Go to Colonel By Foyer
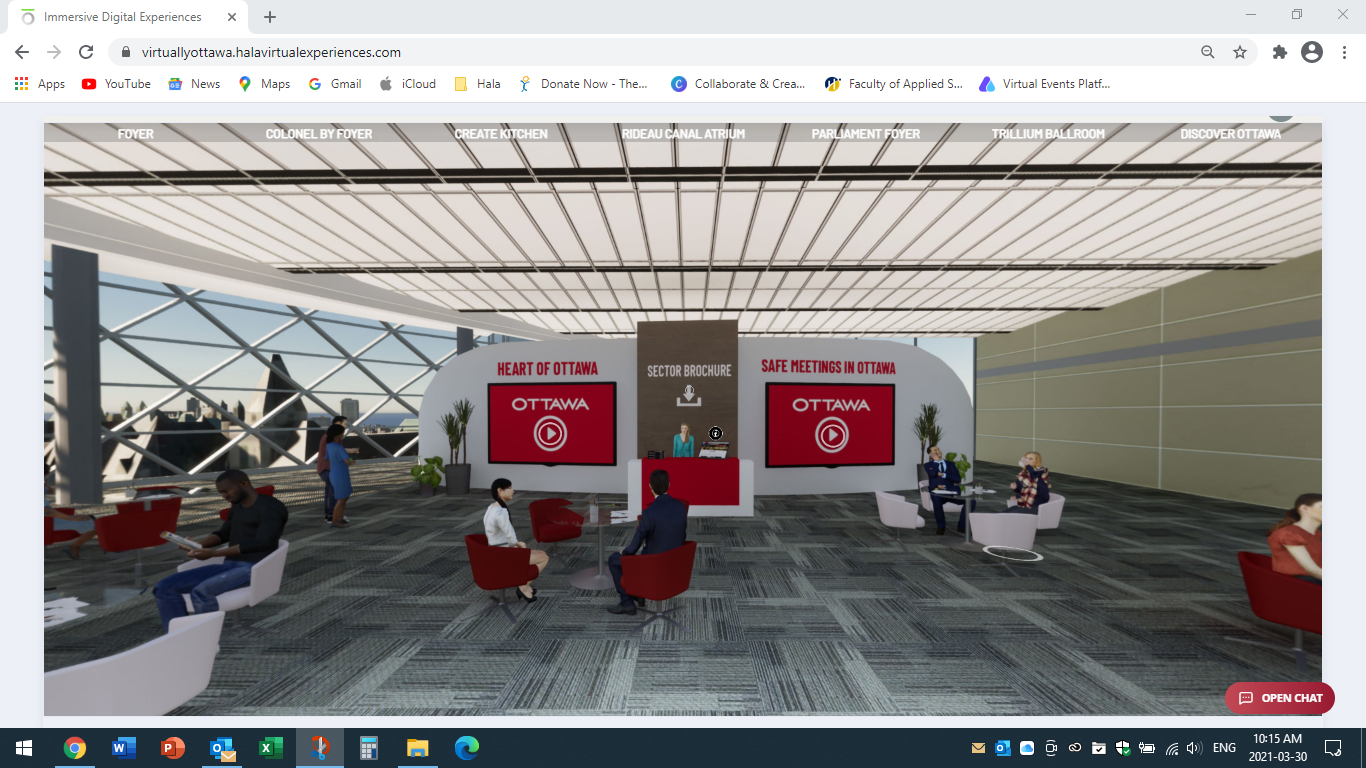 [319, 134]
